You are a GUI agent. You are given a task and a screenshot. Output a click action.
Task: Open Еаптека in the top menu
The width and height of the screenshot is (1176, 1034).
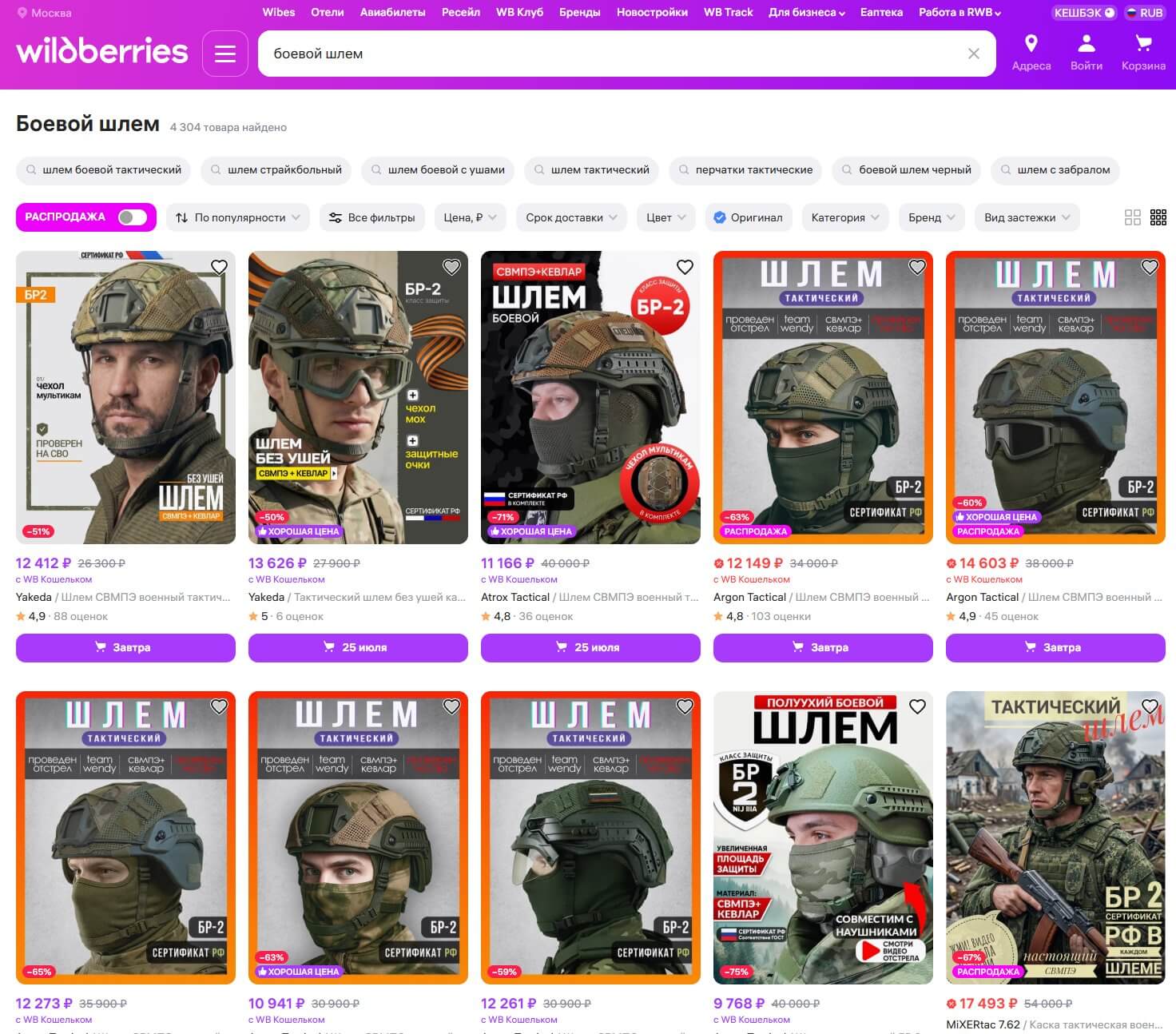pos(881,12)
